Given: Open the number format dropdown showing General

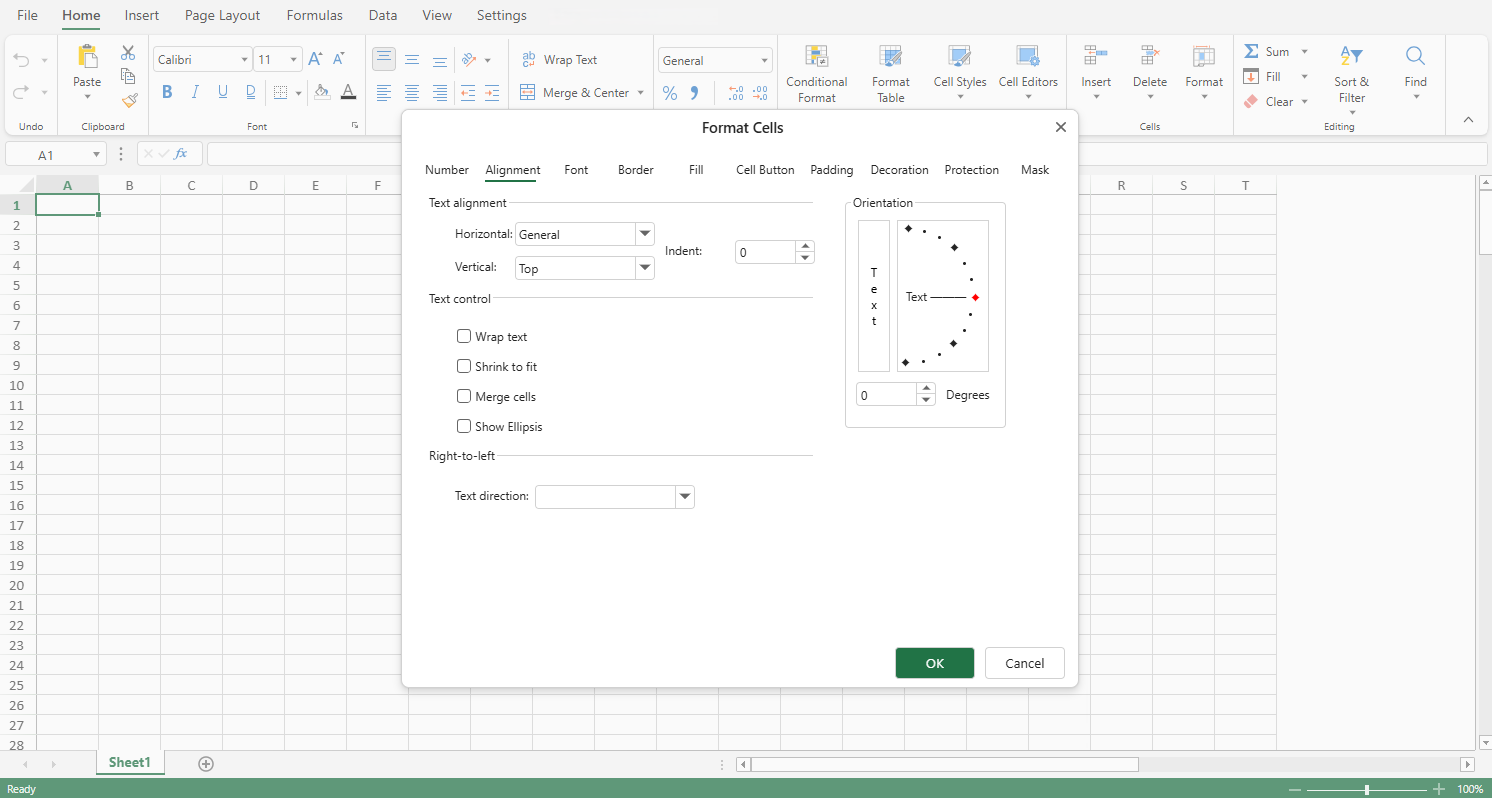Looking at the screenshot, I should pyautogui.click(x=766, y=61).
